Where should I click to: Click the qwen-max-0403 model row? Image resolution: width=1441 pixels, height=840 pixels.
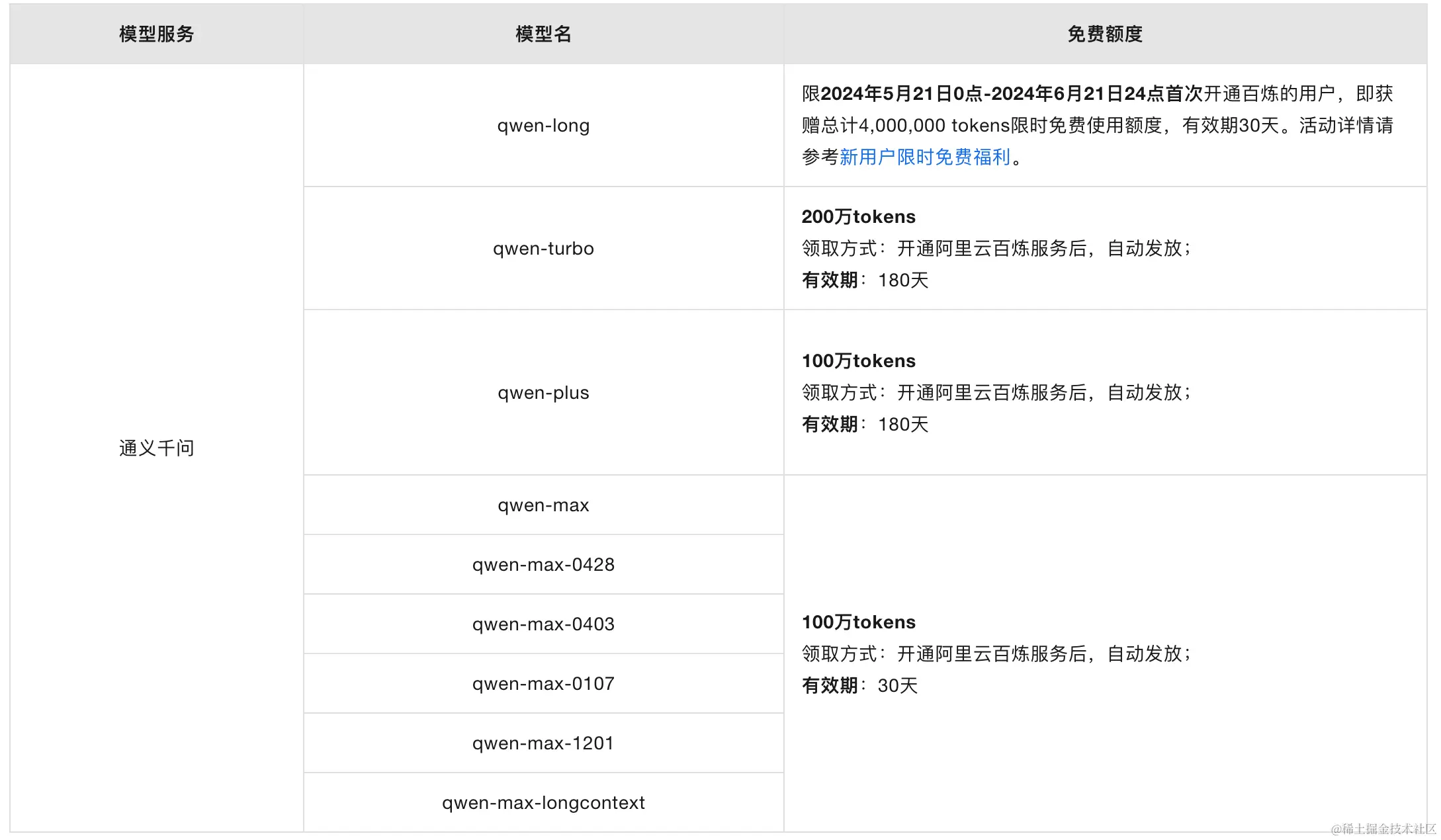[543, 624]
